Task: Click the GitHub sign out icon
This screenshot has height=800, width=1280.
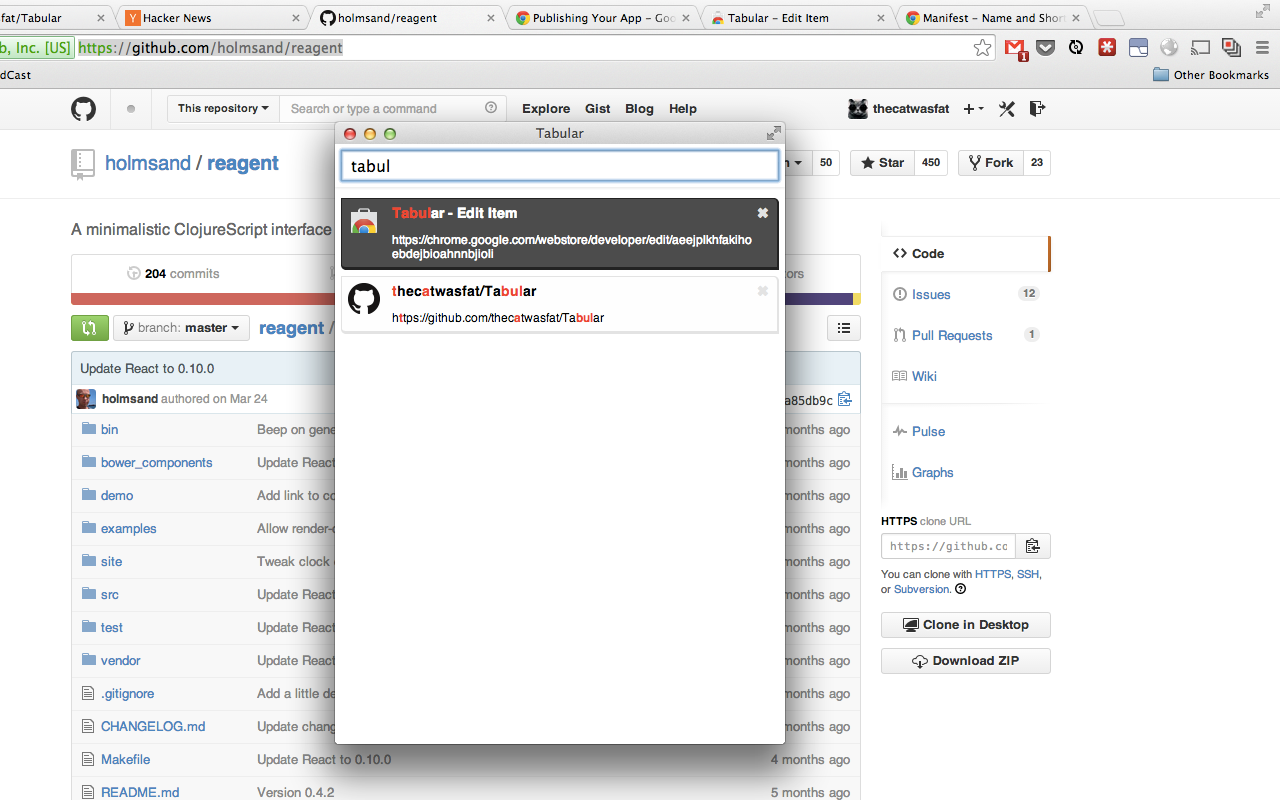Action: tap(1037, 109)
